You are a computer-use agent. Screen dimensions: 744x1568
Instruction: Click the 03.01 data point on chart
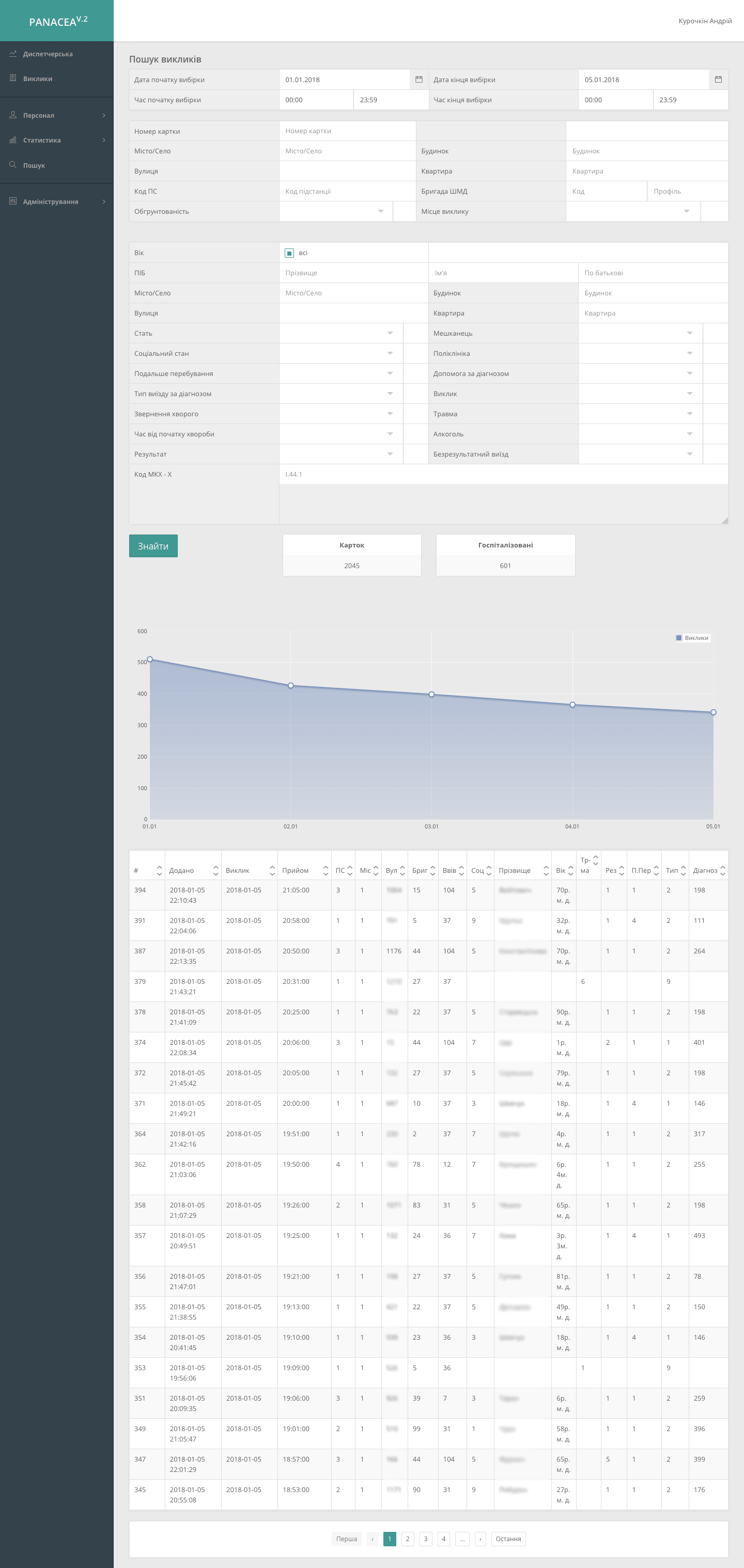pyautogui.click(x=431, y=694)
